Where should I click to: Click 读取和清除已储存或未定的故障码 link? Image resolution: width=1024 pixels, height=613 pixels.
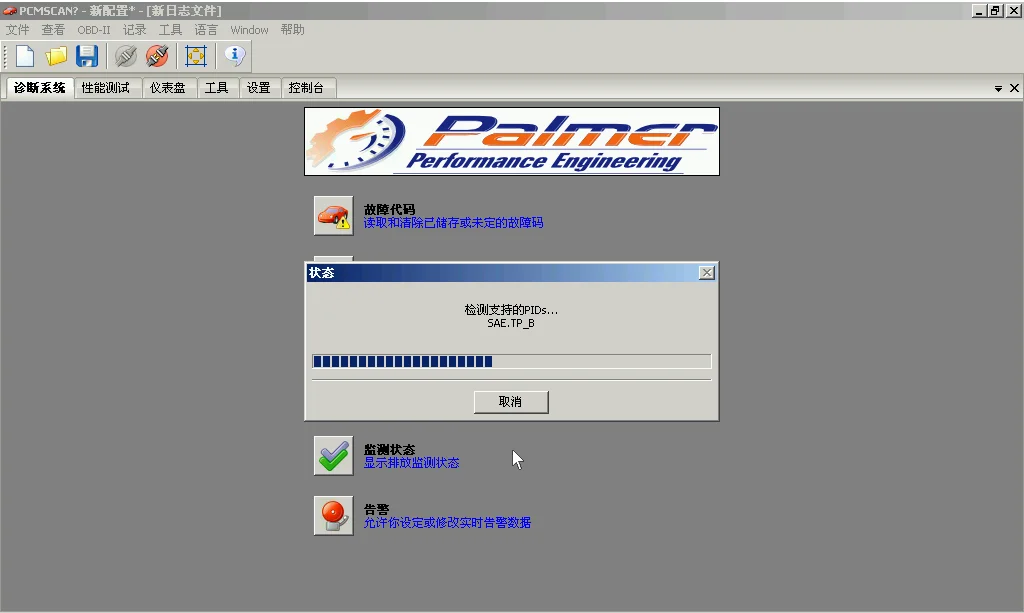pyautogui.click(x=453, y=223)
